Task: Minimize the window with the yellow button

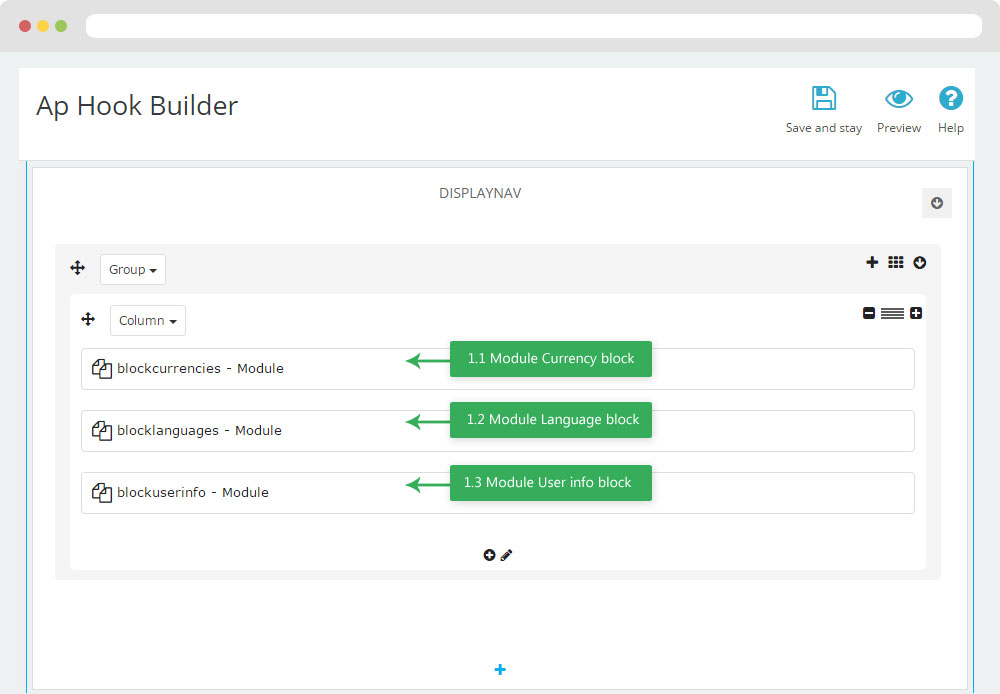Action: click(43, 26)
